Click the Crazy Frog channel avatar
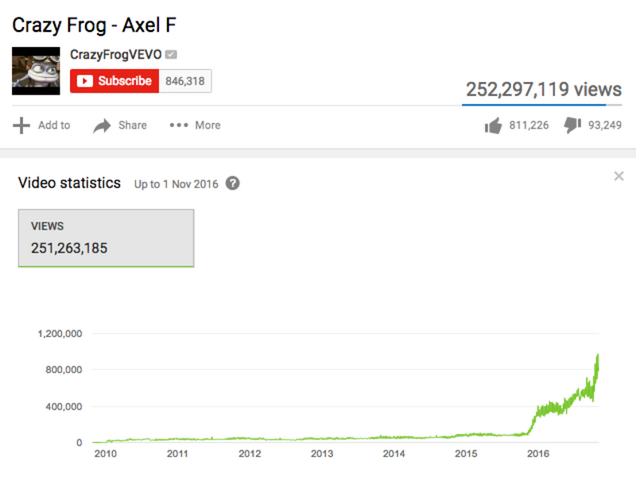The width and height of the screenshot is (636, 479). tap(36, 70)
